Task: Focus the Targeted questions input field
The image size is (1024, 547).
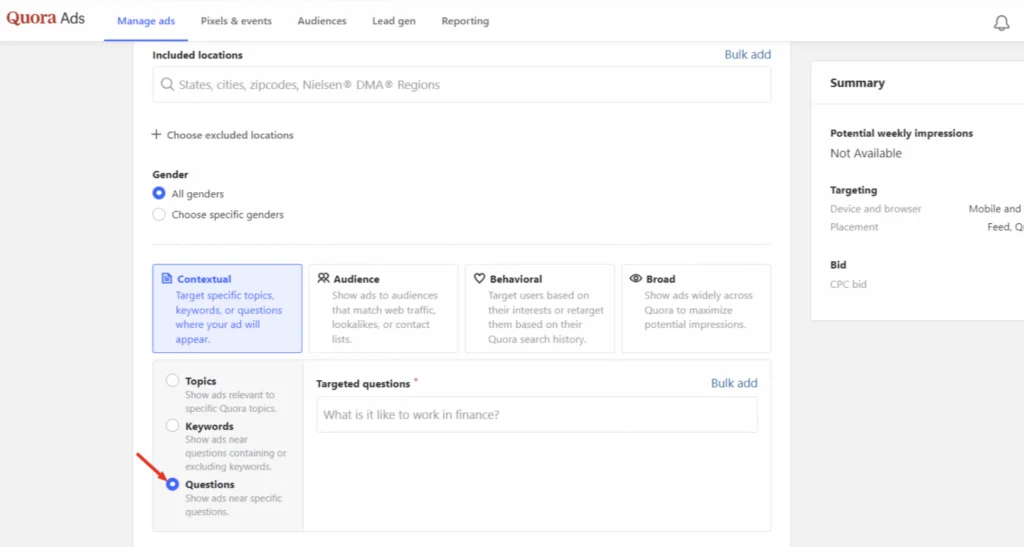Action: (x=536, y=415)
